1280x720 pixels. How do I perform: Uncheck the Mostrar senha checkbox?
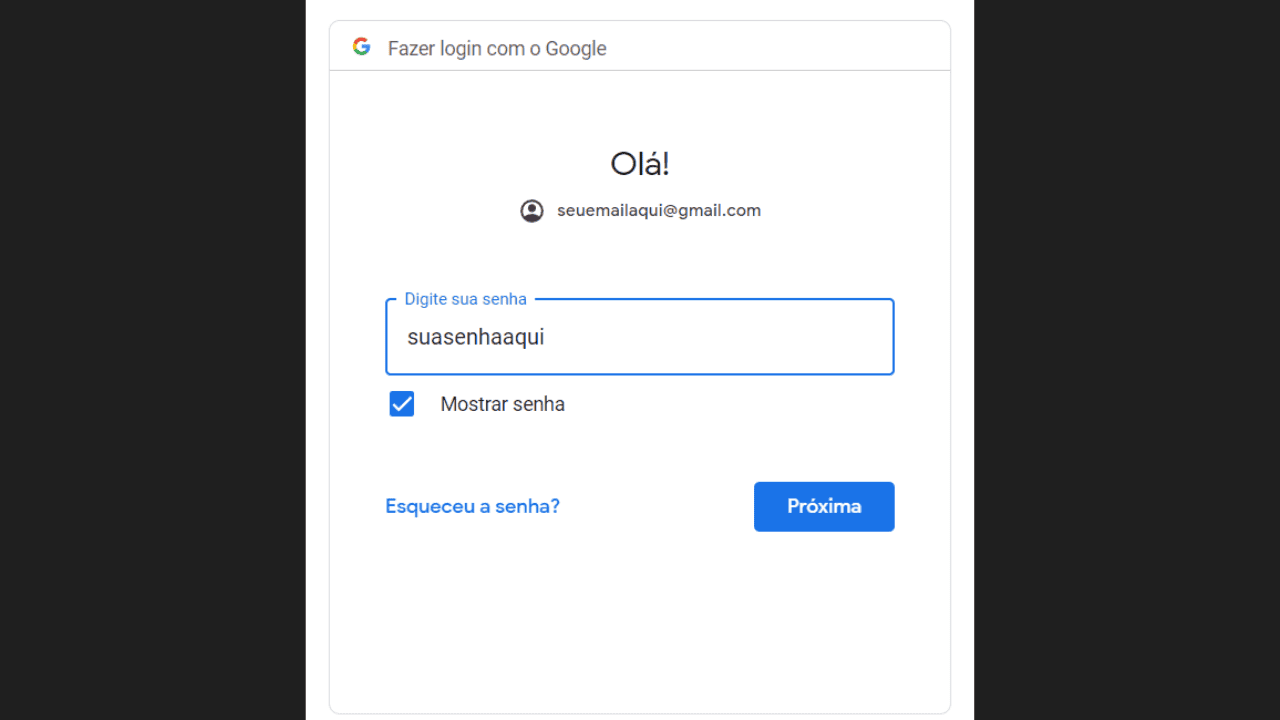[402, 404]
